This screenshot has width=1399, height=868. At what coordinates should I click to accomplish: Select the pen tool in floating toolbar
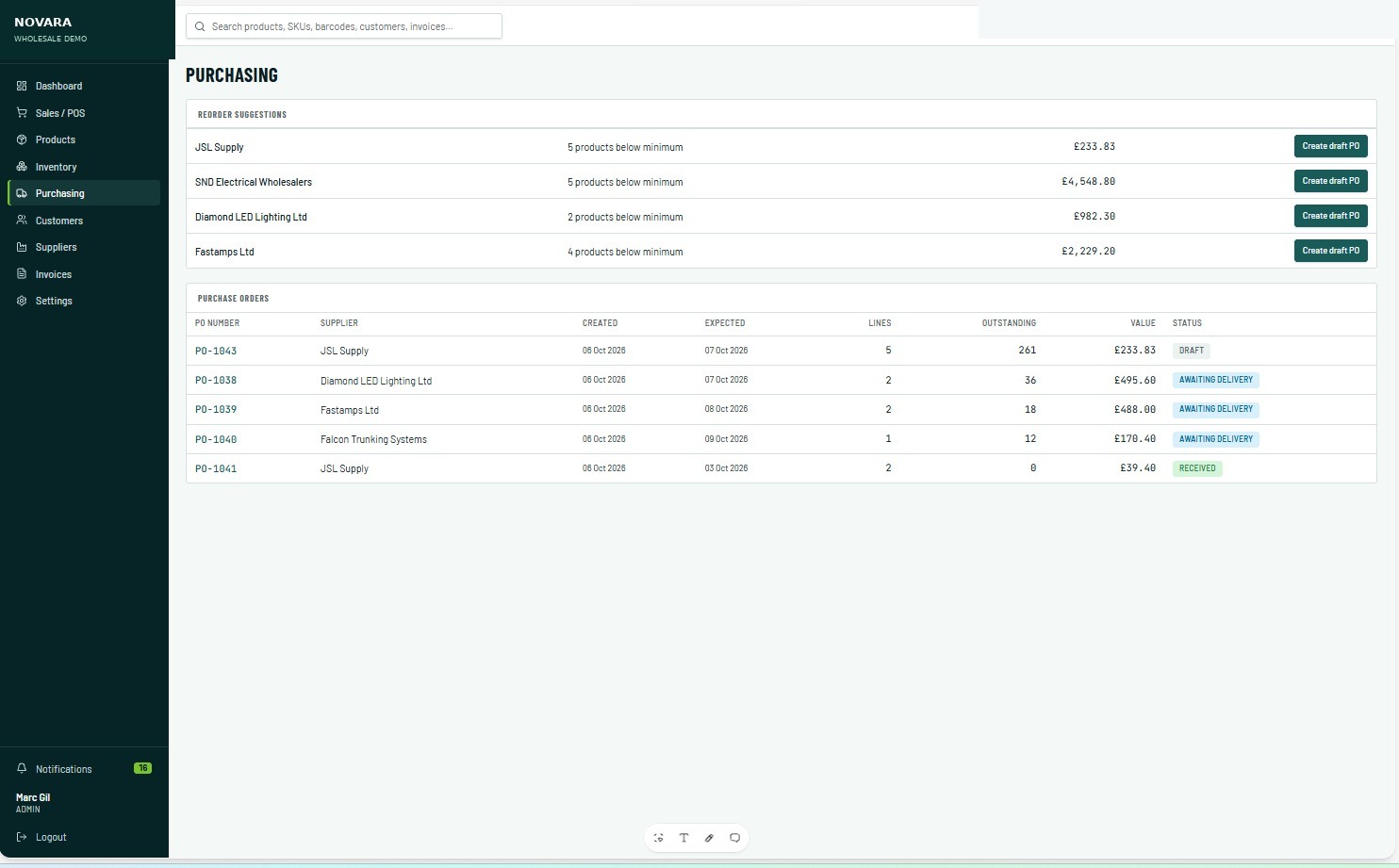(x=710, y=838)
